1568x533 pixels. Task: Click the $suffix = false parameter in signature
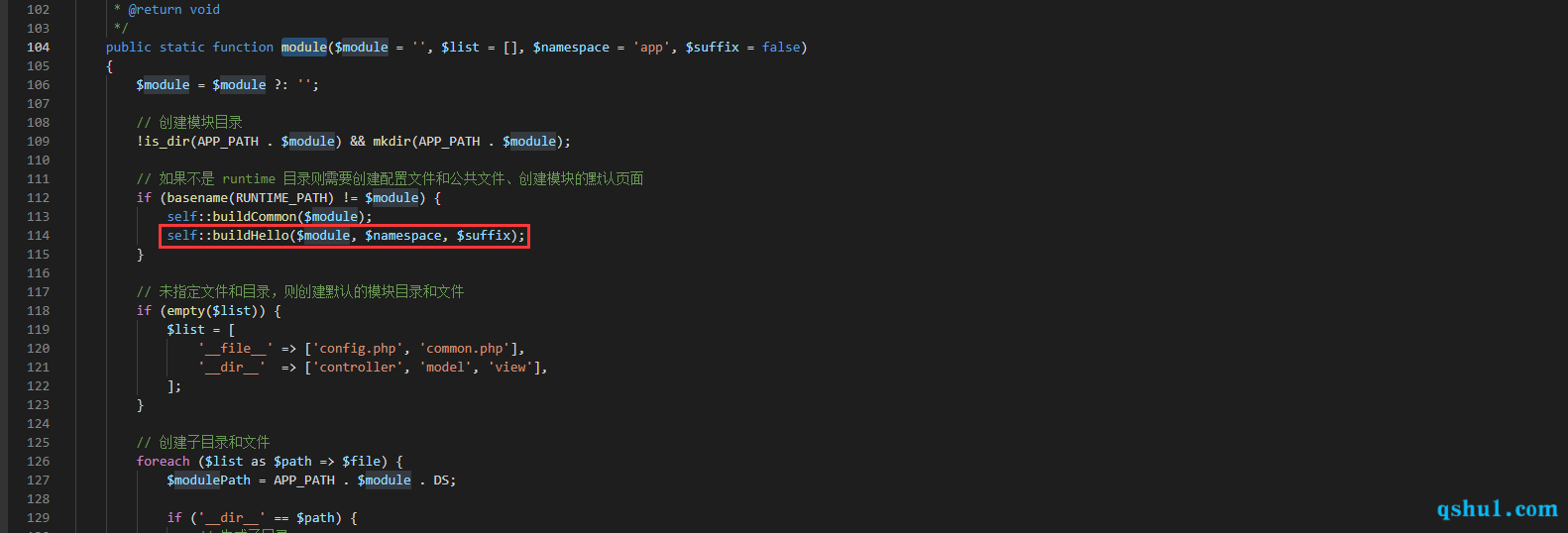click(x=743, y=48)
